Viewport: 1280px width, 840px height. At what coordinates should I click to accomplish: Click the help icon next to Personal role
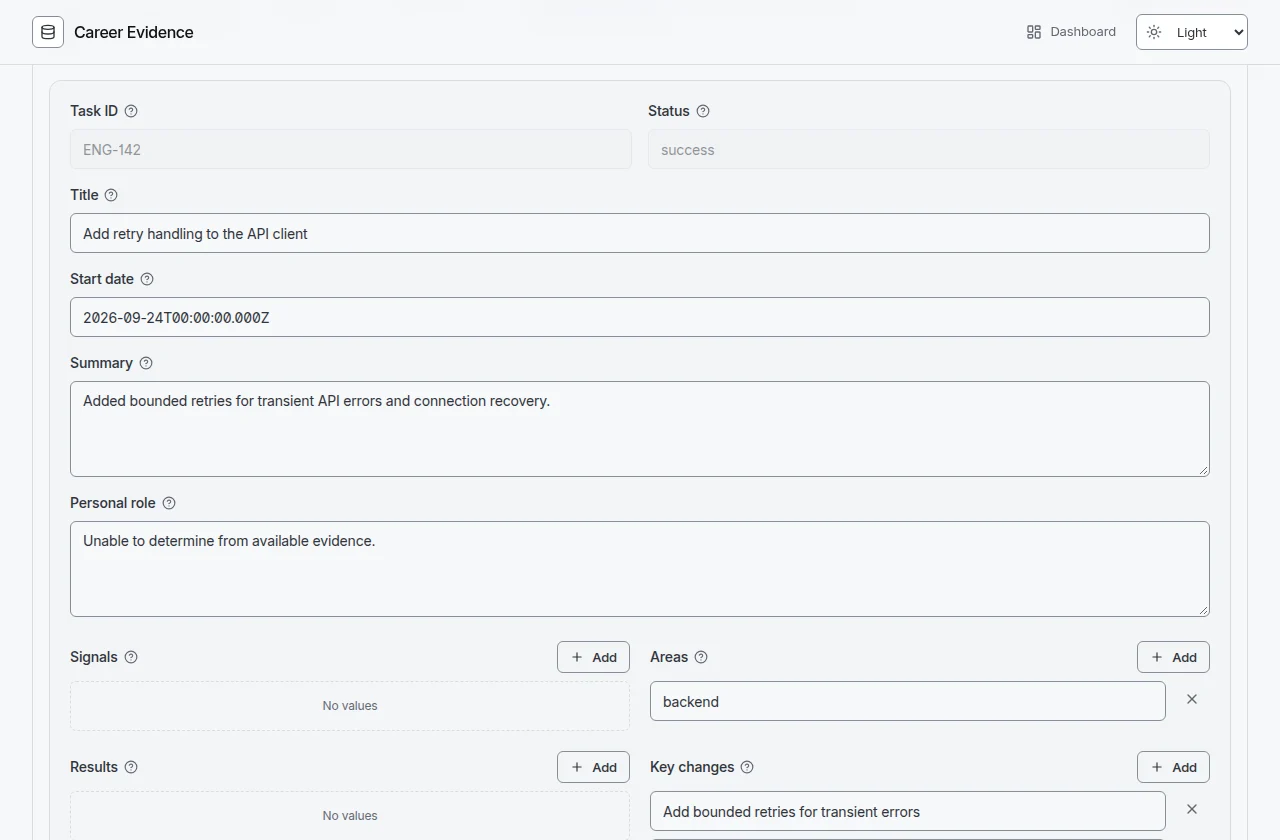169,503
